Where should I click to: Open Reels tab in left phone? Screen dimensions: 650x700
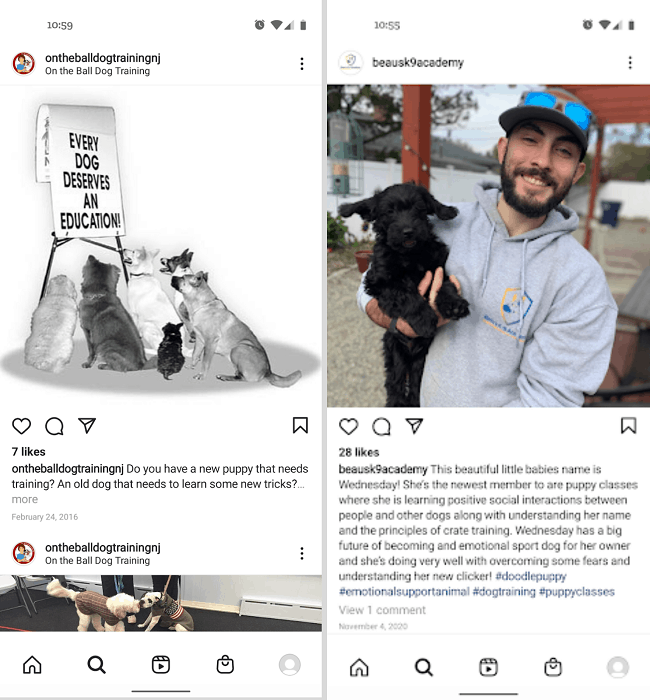[161, 665]
